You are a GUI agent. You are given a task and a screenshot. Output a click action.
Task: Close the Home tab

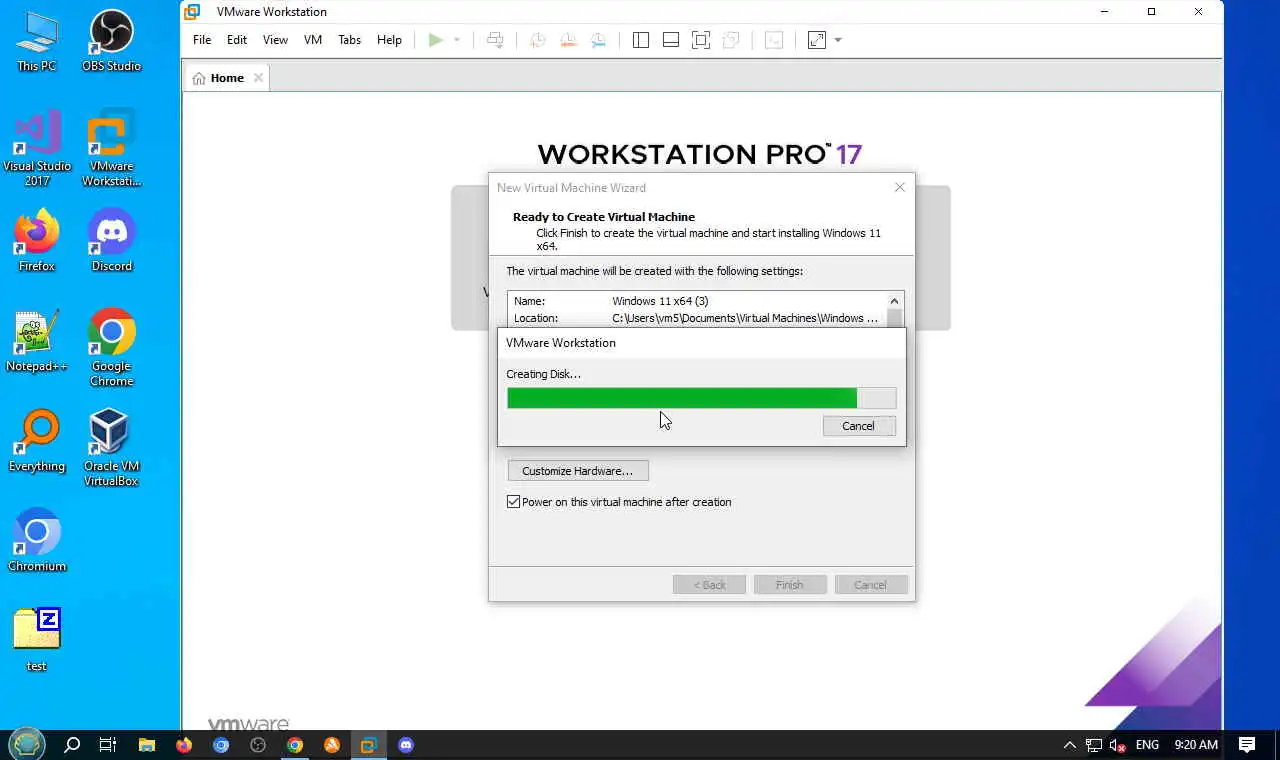click(258, 78)
